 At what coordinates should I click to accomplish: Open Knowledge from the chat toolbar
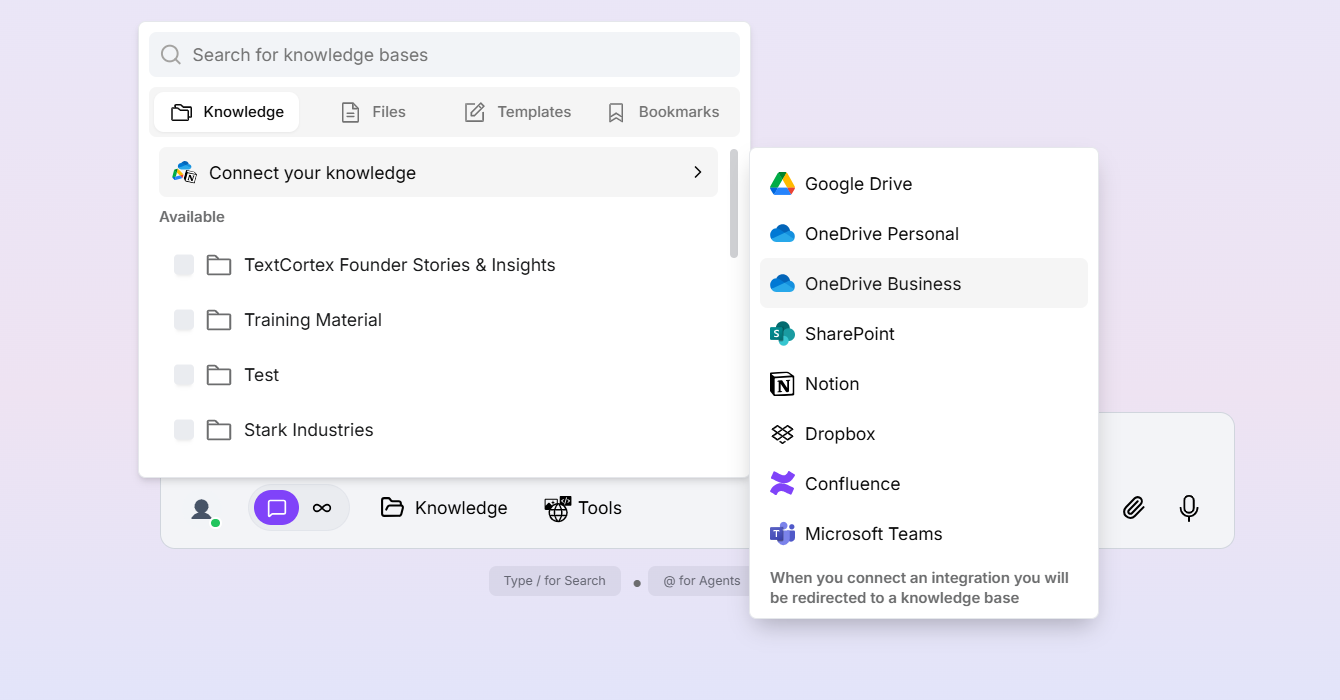point(444,508)
